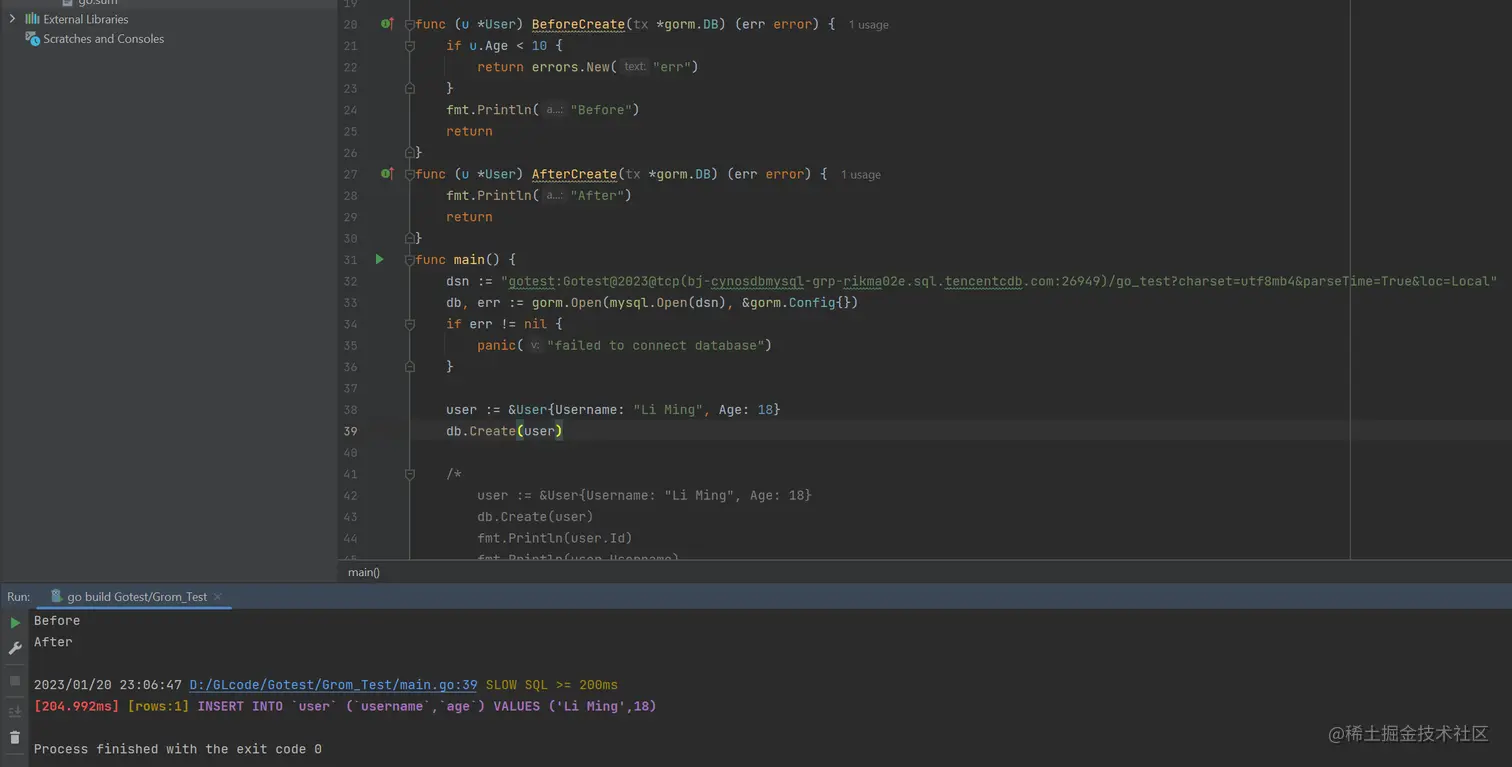Select the External Libraries icon

pos(32,19)
